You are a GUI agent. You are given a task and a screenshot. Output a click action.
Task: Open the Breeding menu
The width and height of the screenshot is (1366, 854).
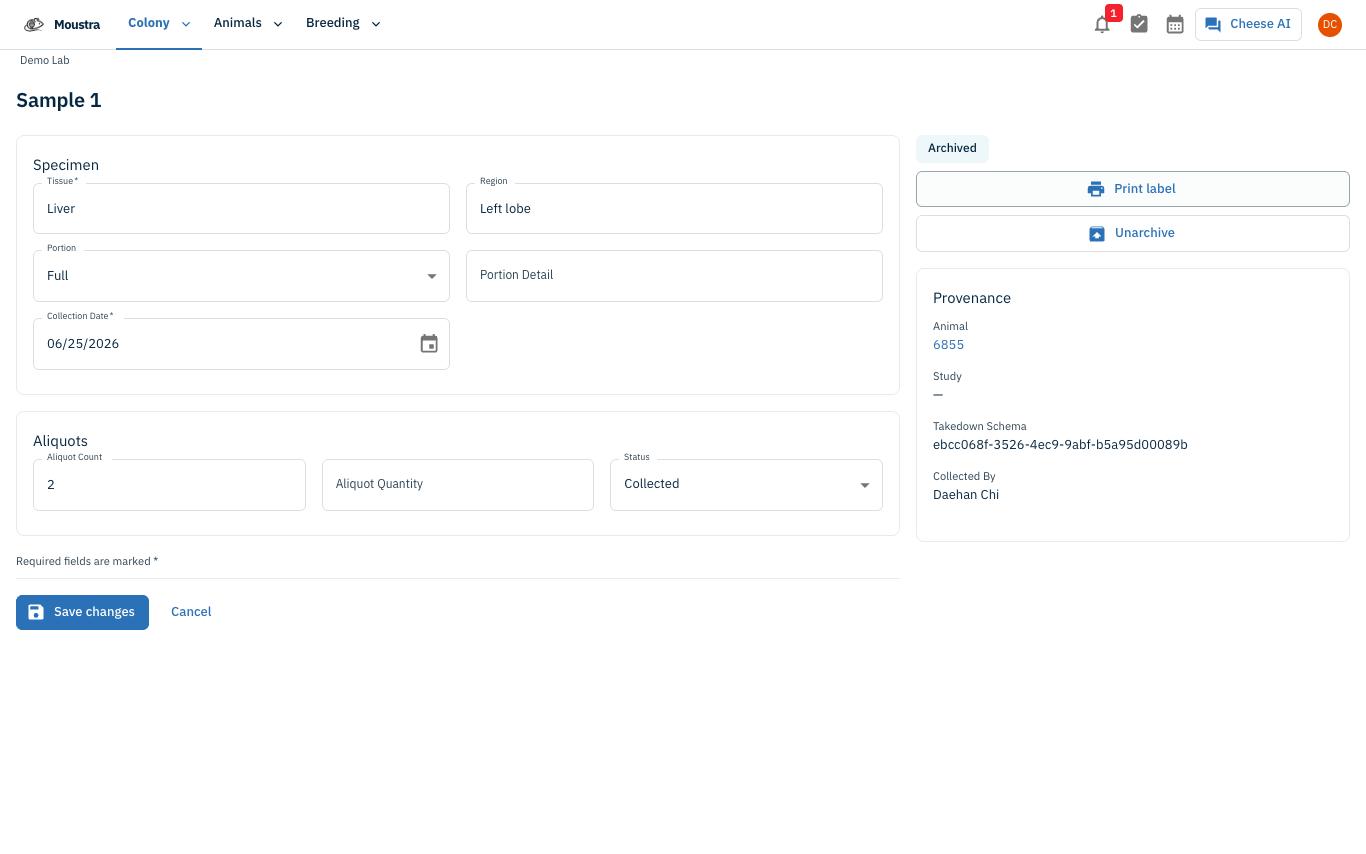343,24
